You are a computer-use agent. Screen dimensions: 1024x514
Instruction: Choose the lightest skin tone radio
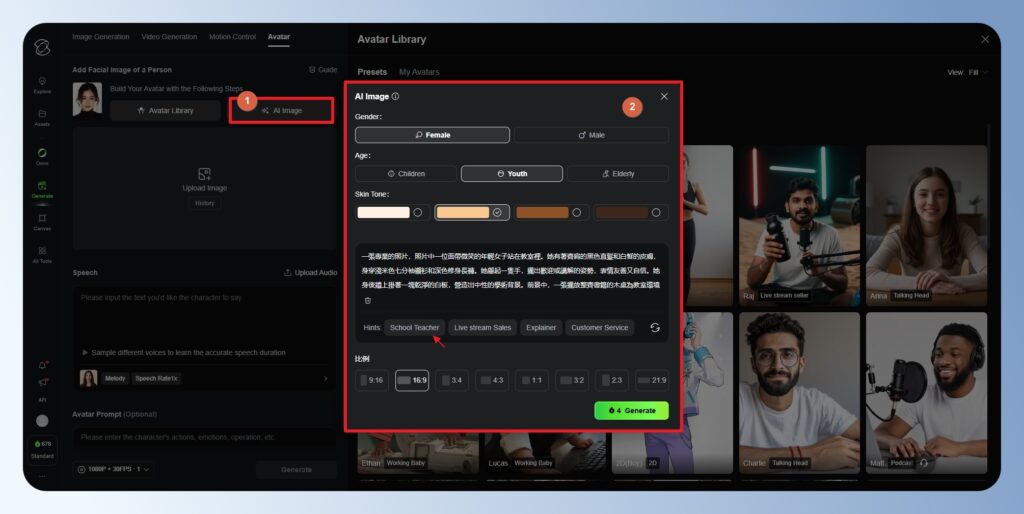tap(417, 212)
